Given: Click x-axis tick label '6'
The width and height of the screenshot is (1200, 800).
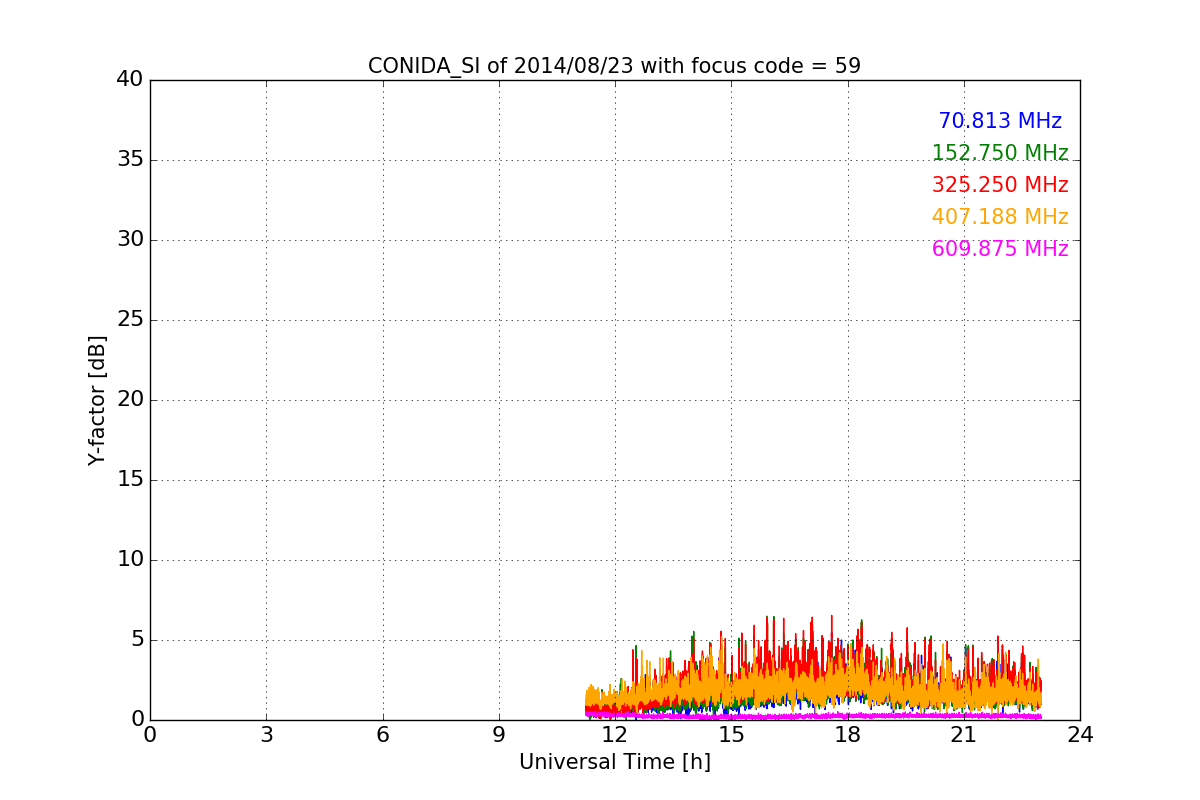Looking at the screenshot, I should [x=382, y=735].
